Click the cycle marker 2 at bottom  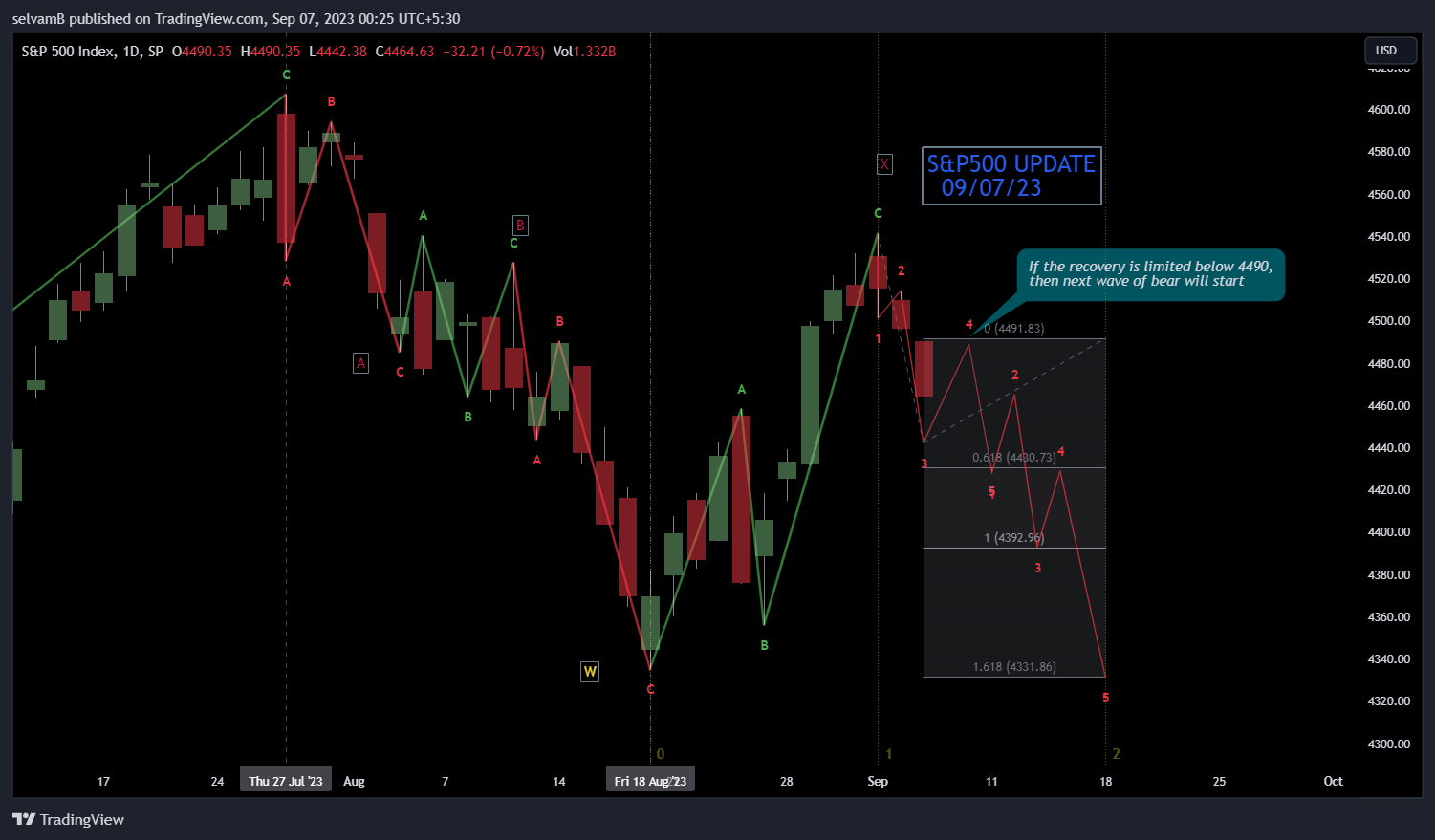(1116, 754)
